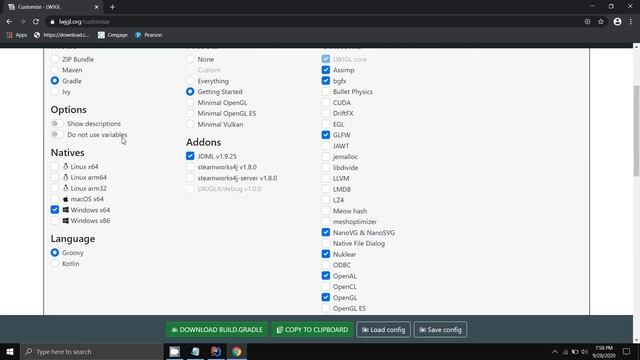Show hidden system tray icons
640x360 pixels.
tap(555, 351)
